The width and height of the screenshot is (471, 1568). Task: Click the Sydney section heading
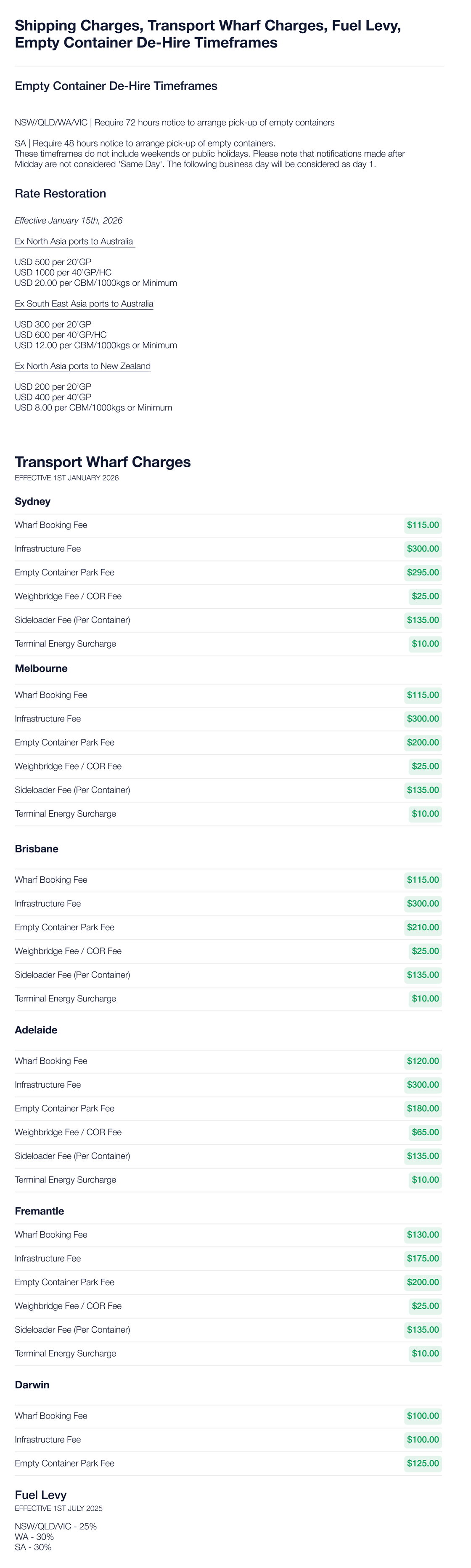tap(33, 502)
